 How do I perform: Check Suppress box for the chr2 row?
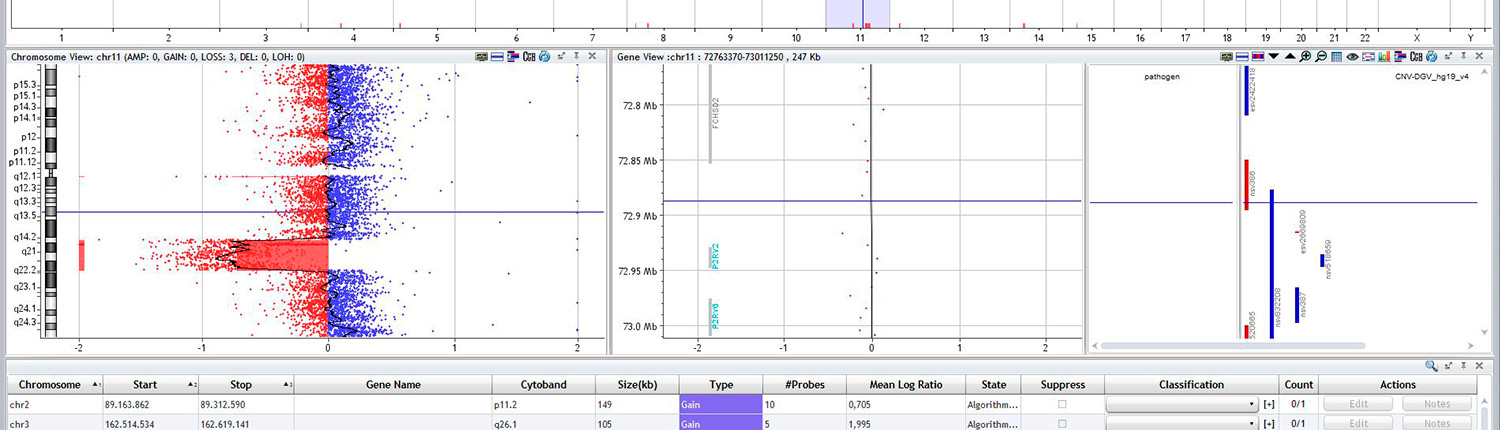[x=1062, y=404]
